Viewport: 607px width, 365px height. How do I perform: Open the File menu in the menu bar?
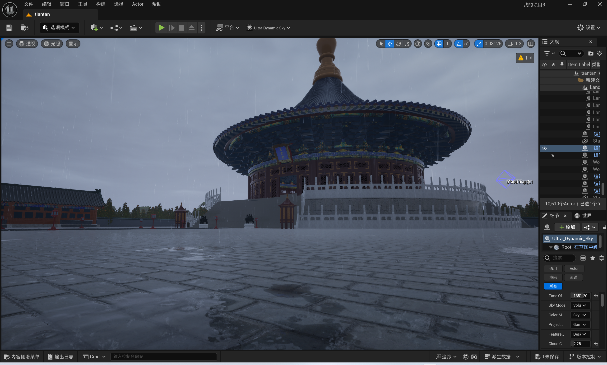point(29,4)
